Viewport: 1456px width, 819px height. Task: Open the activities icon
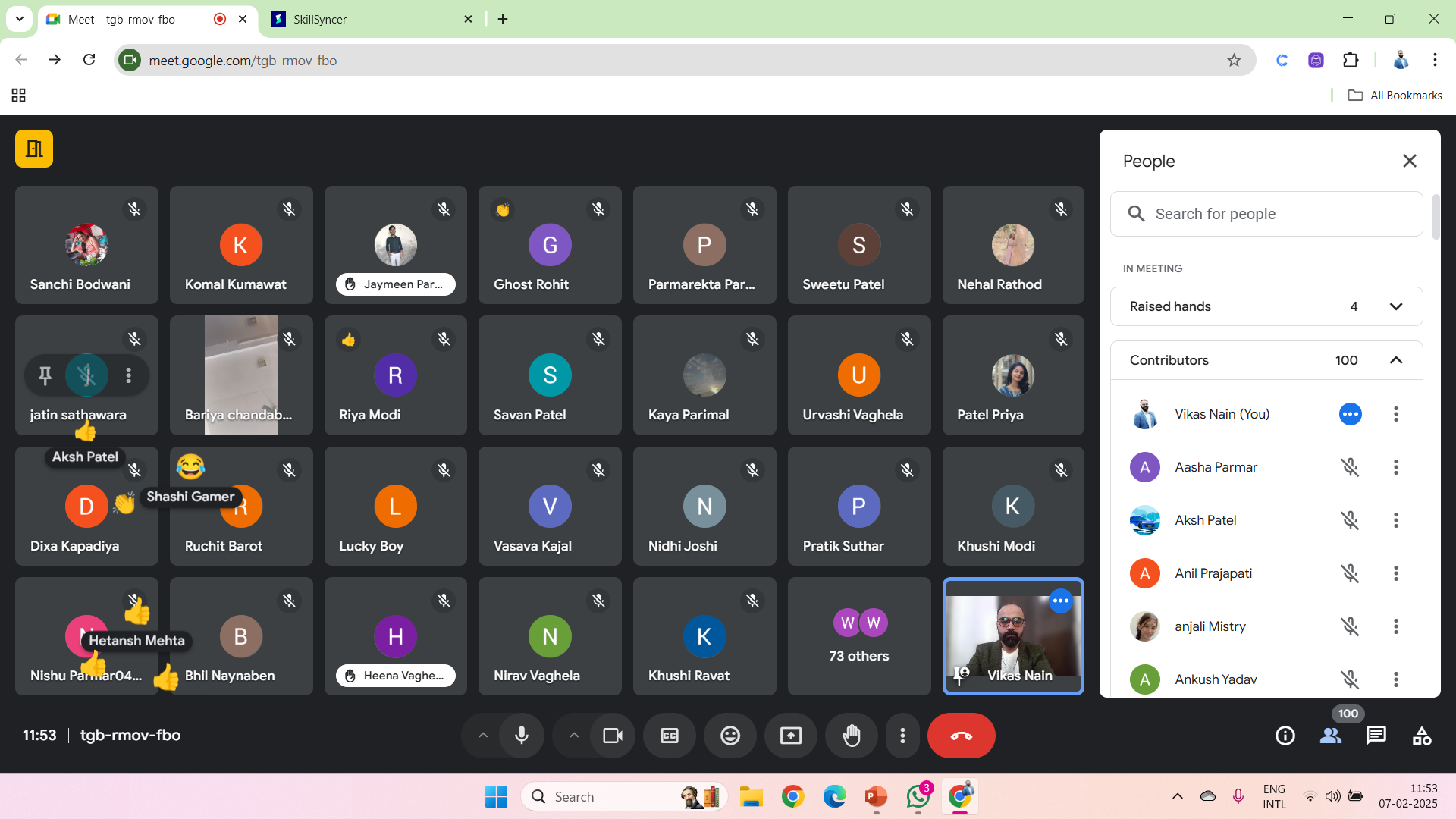click(1422, 736)
